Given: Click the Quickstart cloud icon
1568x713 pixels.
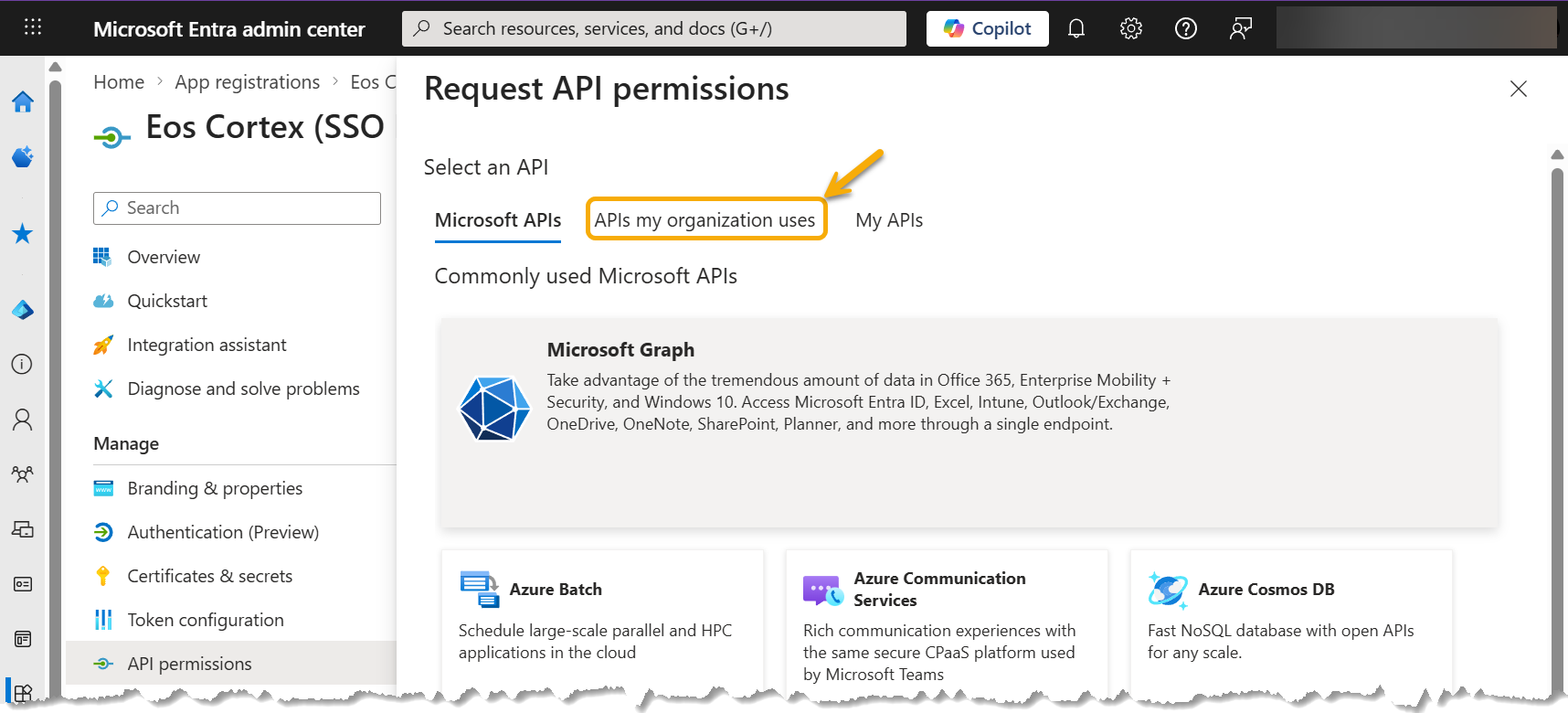Looking at the screenshot, I should click(x=103, y=301).
